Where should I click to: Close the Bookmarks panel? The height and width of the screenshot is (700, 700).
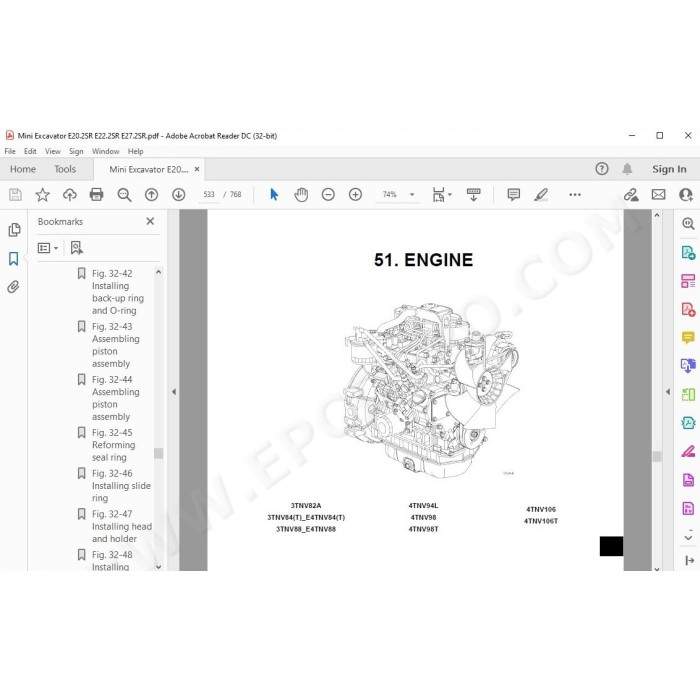point(150,221)
